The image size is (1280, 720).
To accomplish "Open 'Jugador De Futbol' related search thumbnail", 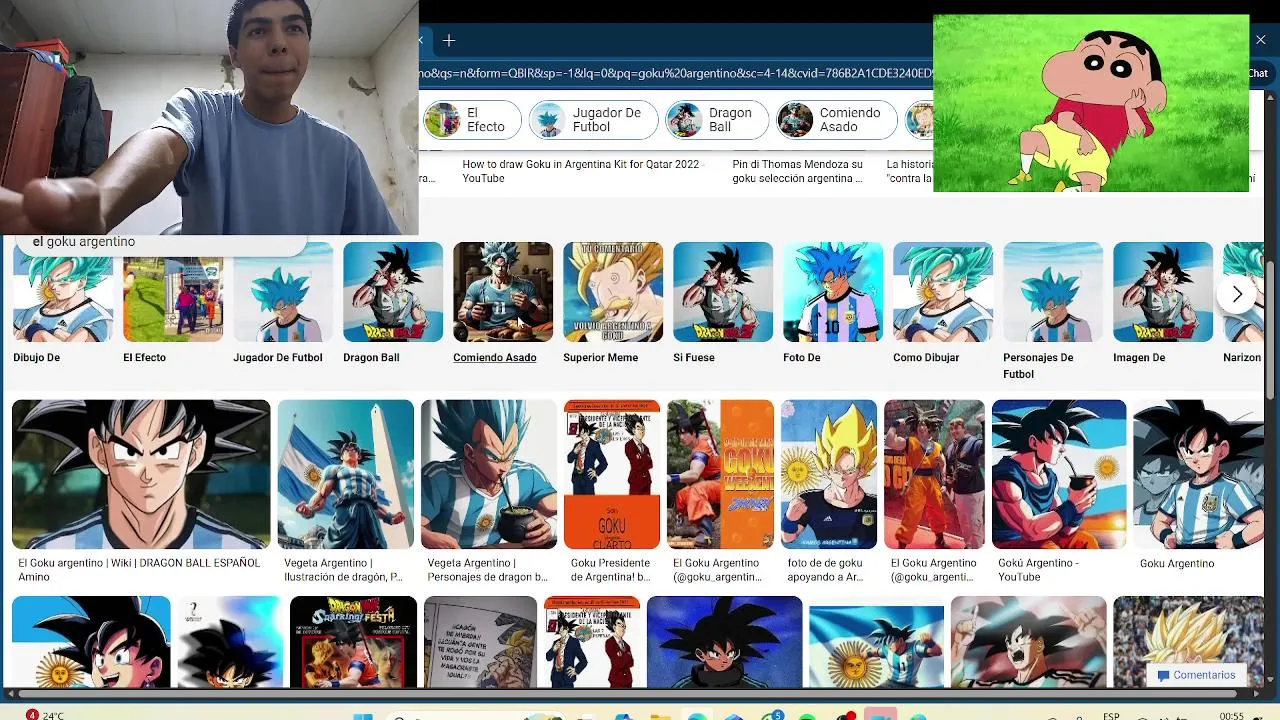I will 283,292.
